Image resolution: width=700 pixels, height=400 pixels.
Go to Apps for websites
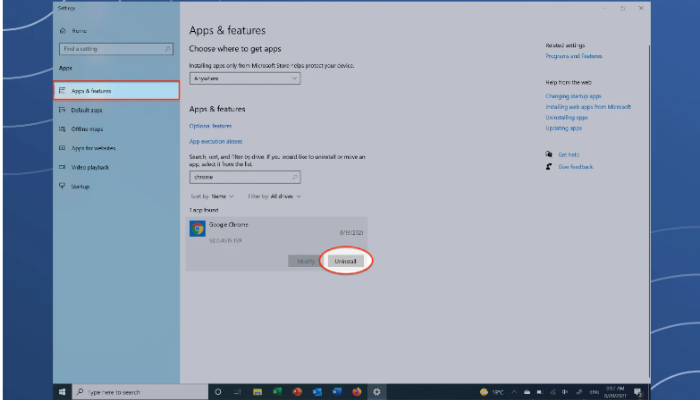click(x=93, y=148)
